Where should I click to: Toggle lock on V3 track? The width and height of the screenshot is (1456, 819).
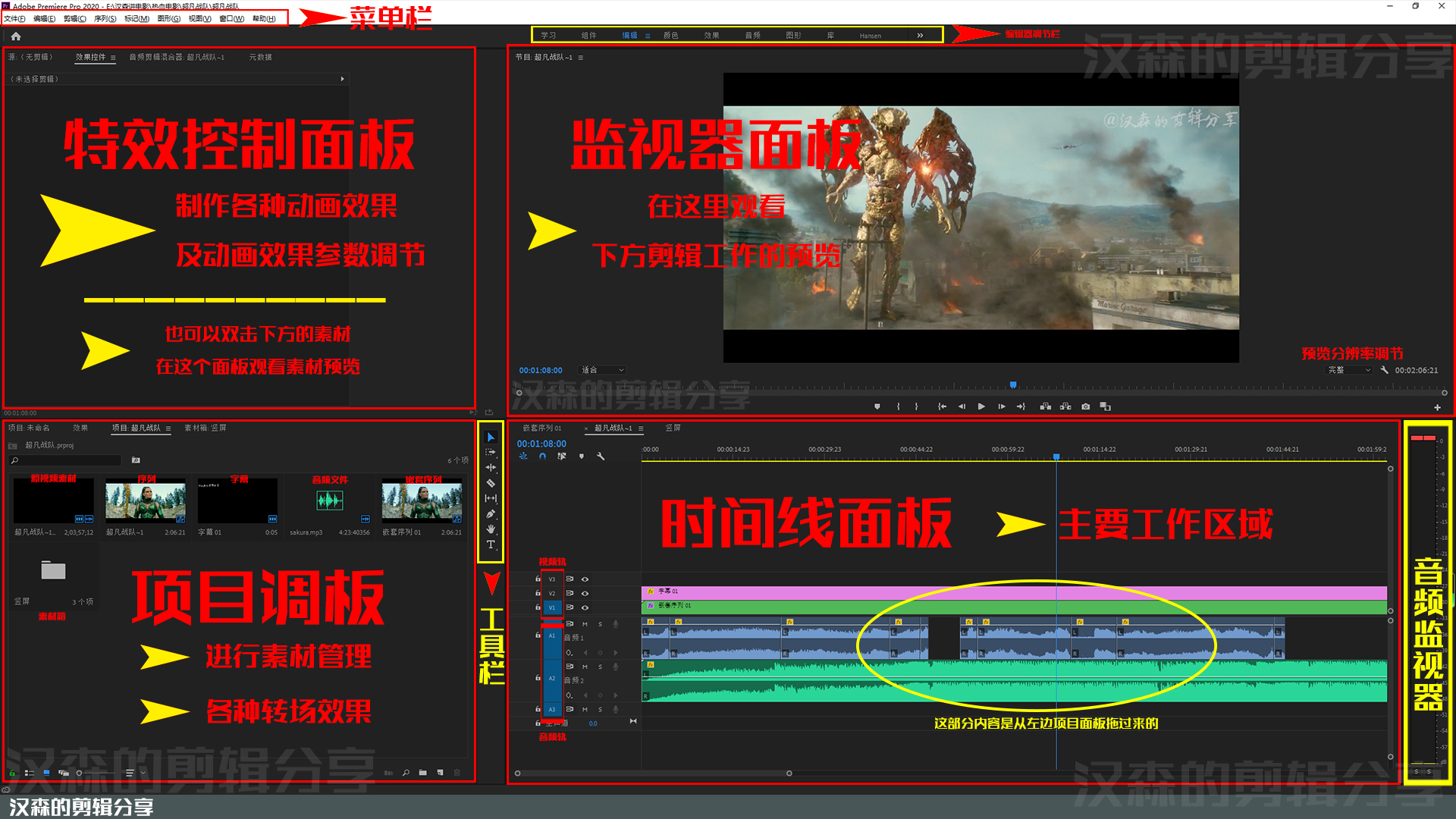point(538,579)
